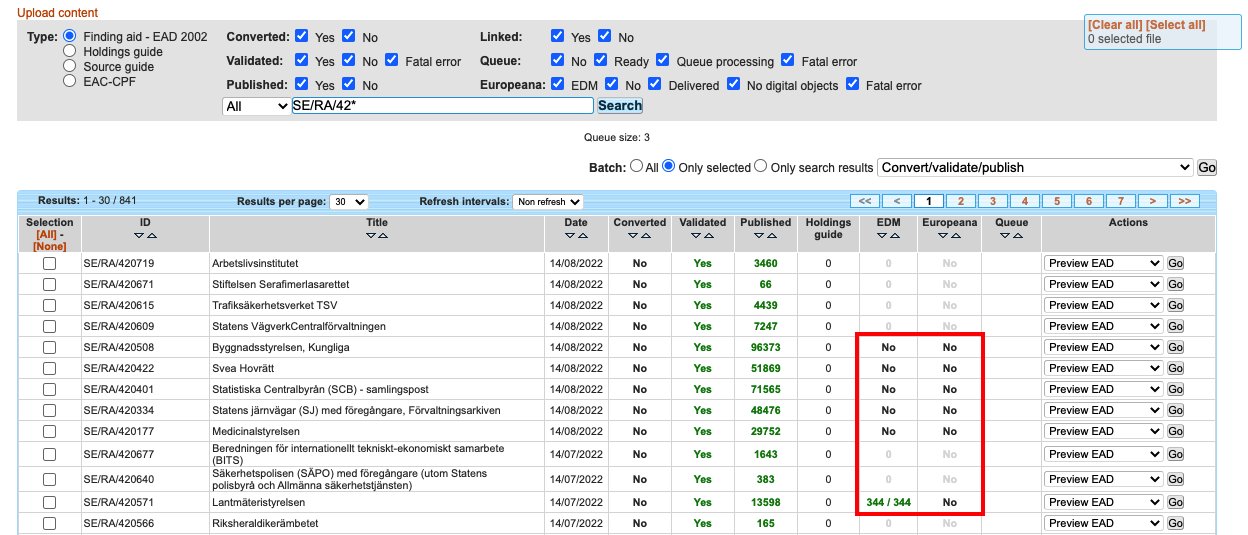Toggle Queue processing checkbox

point(663,61)
